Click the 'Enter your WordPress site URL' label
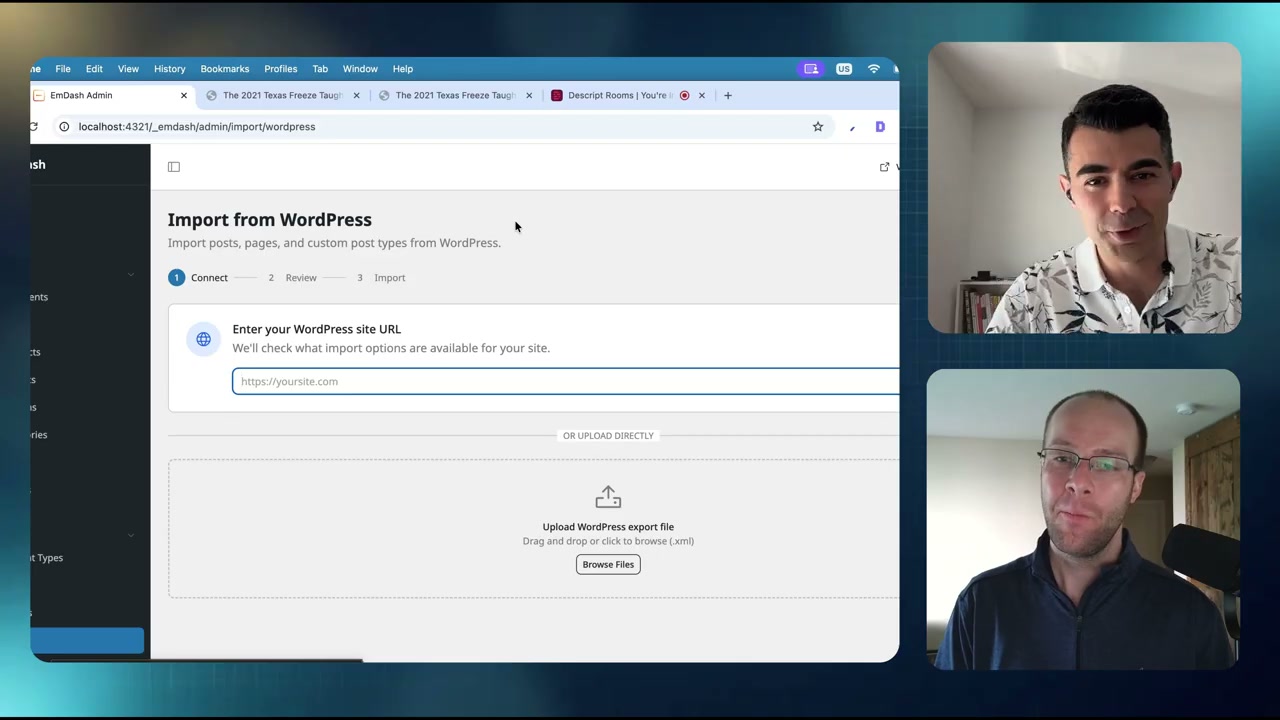1280x720 pixels. pos(317,329)
